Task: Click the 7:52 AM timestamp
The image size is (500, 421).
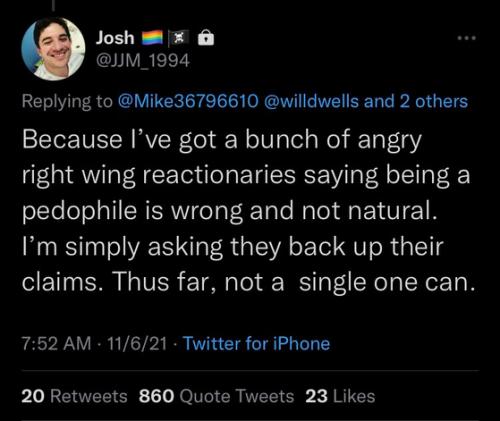Action: coord(56,344)
